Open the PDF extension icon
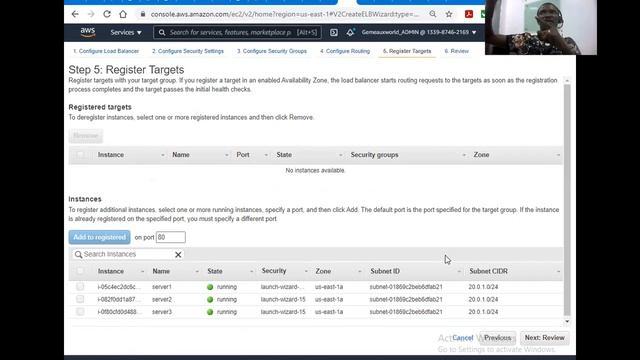Viewport: 640px width, 360px height. 469,14
